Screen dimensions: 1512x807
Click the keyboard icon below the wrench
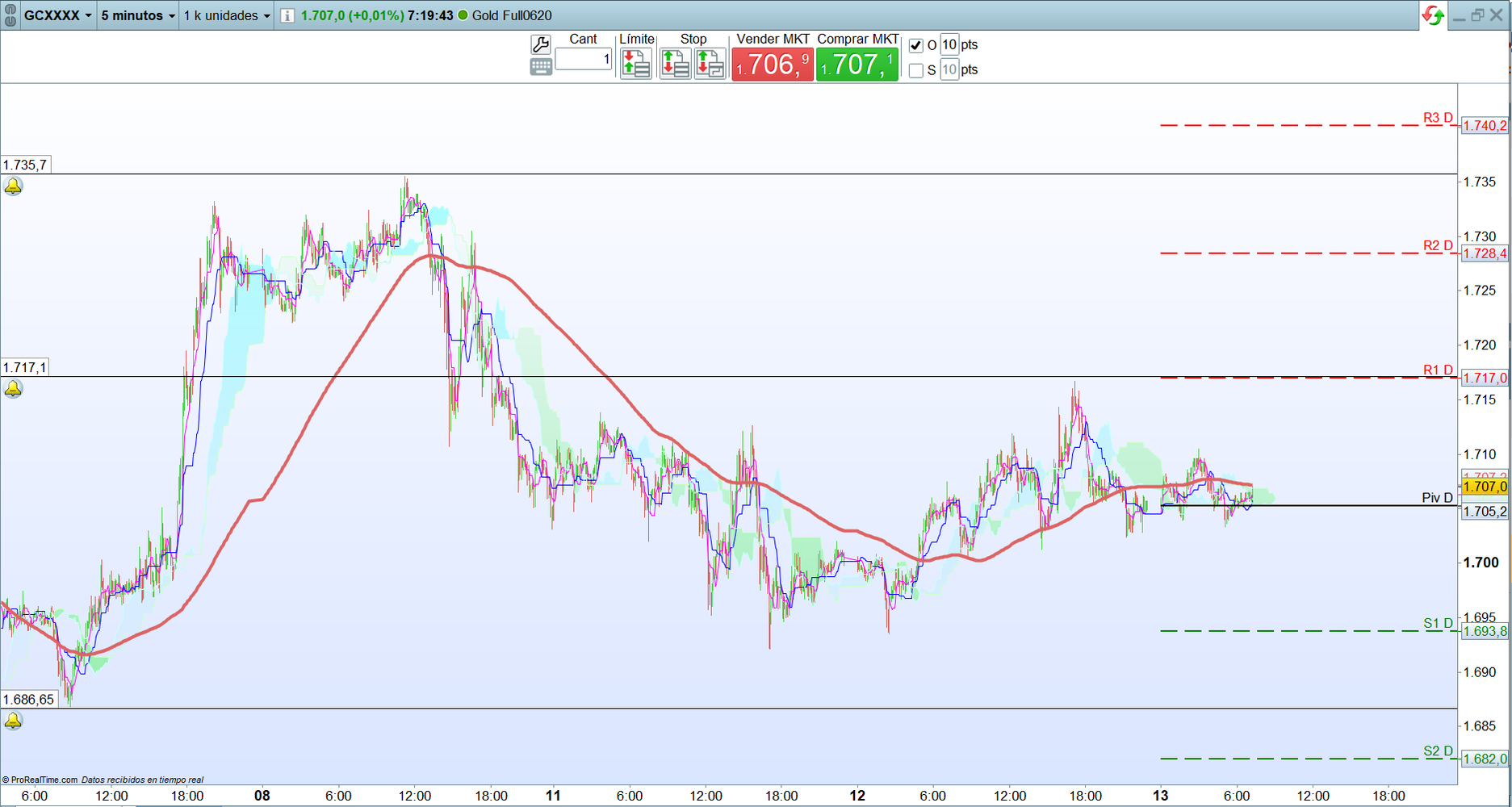coord(541,67)
